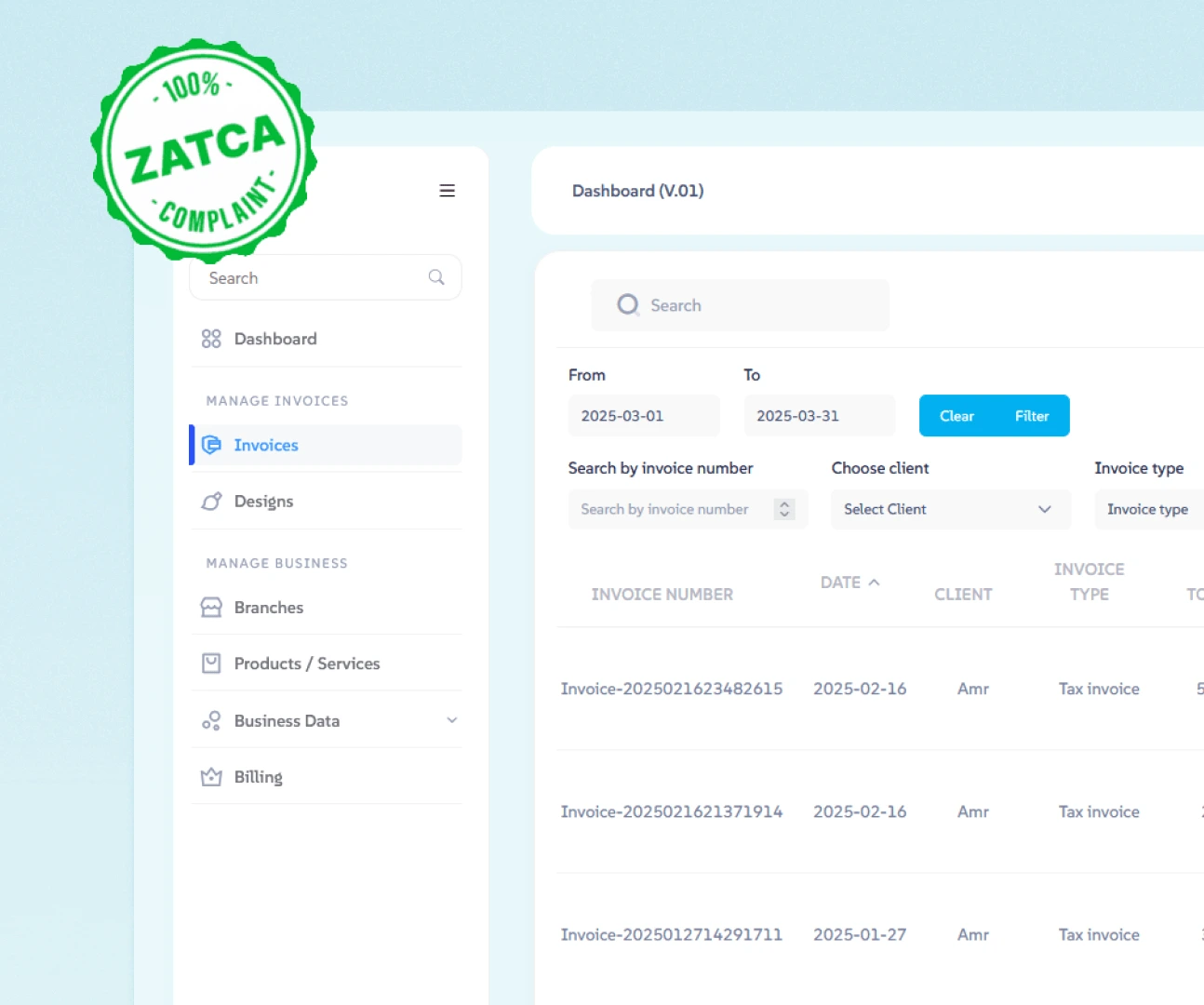Click the Designs paint-bucket icon
Viewport: 1204px width, 1005px height.
[x=211, y=501]
